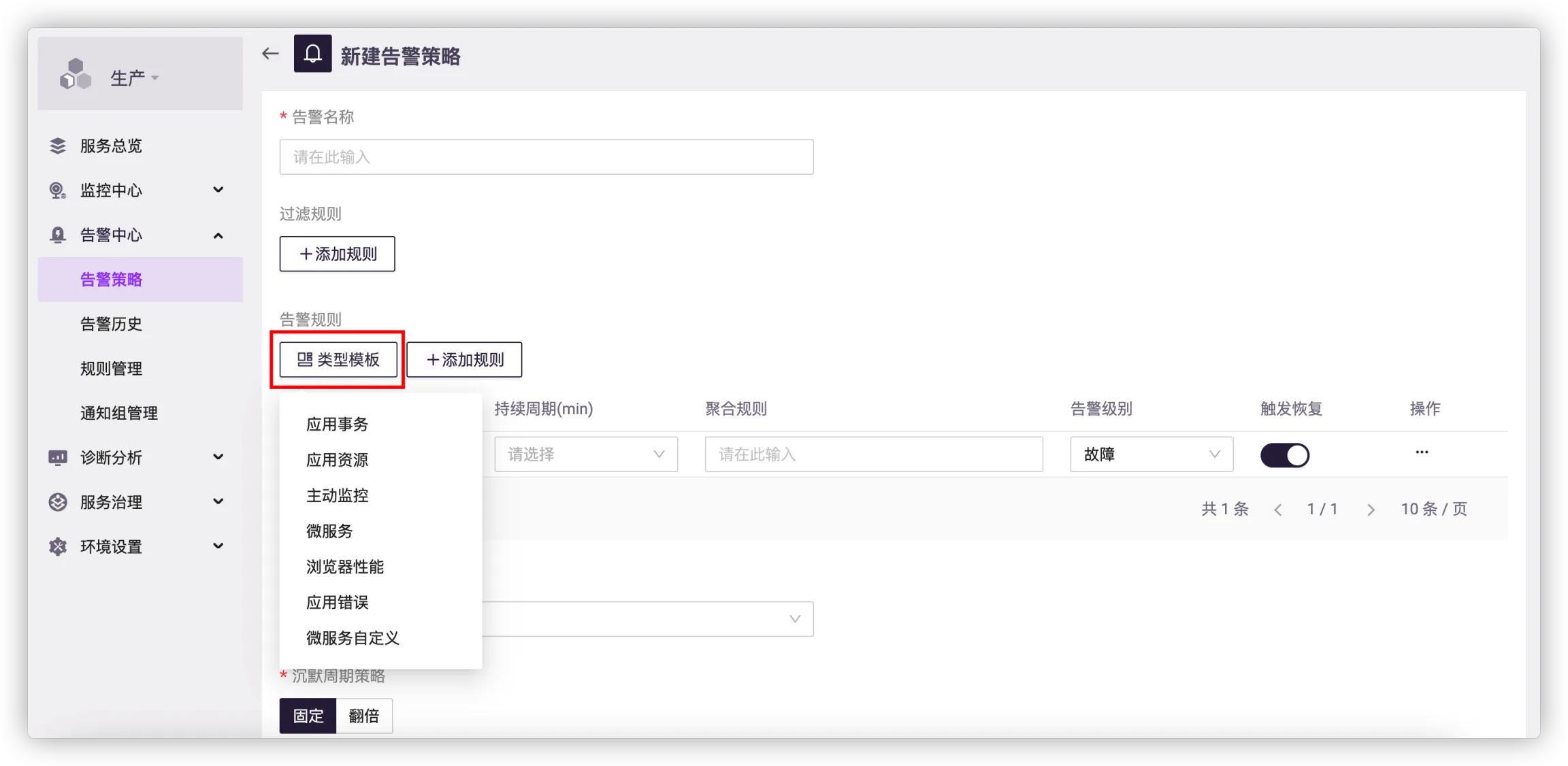Choose 应用事务 from template menu

(337, 424)
